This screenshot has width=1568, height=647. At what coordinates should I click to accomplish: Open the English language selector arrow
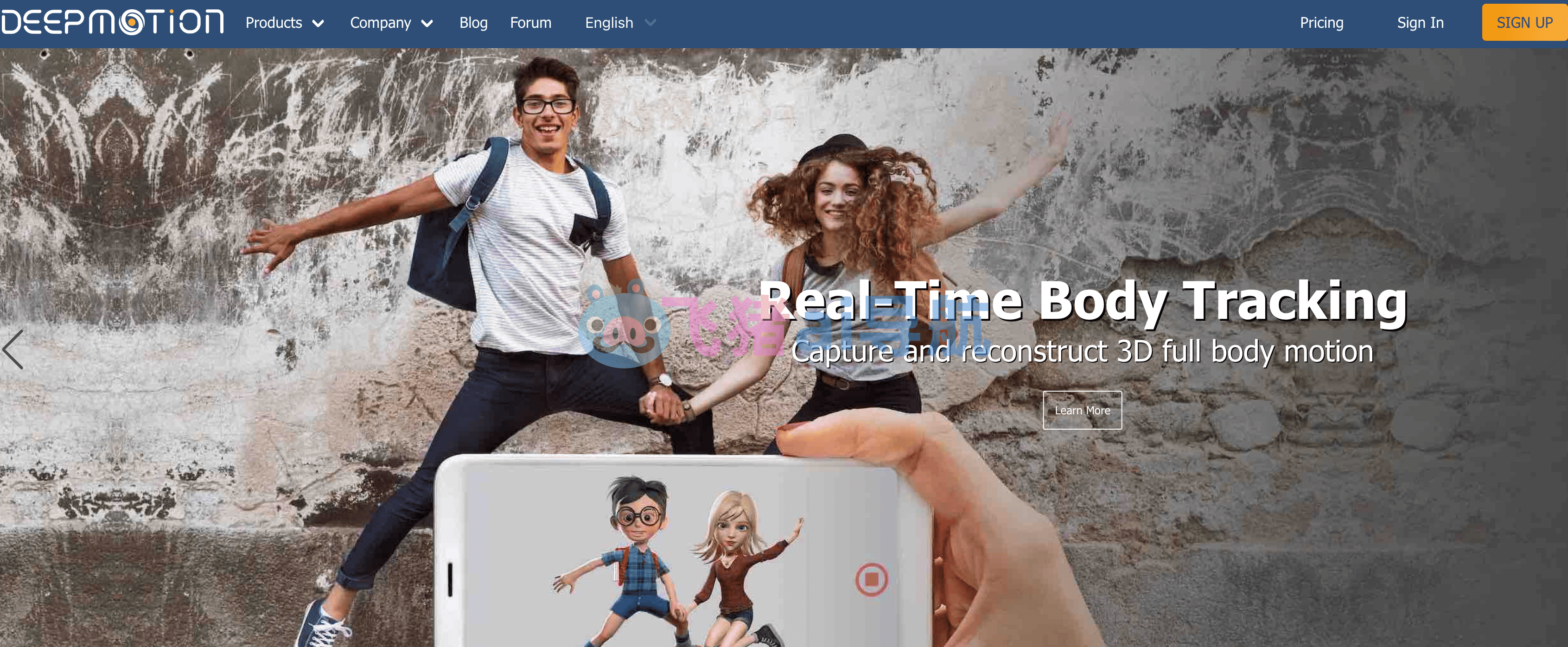click(x=650, y=23)
